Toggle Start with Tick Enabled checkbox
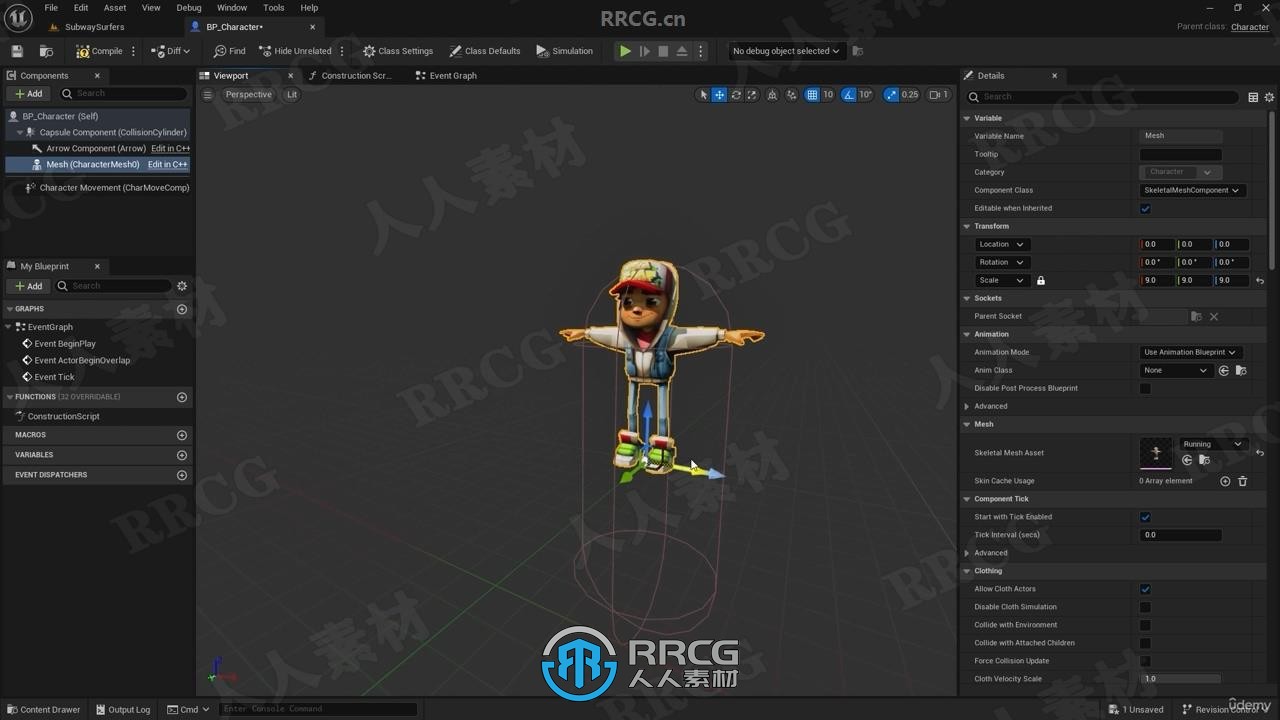 coord(1145,517)
